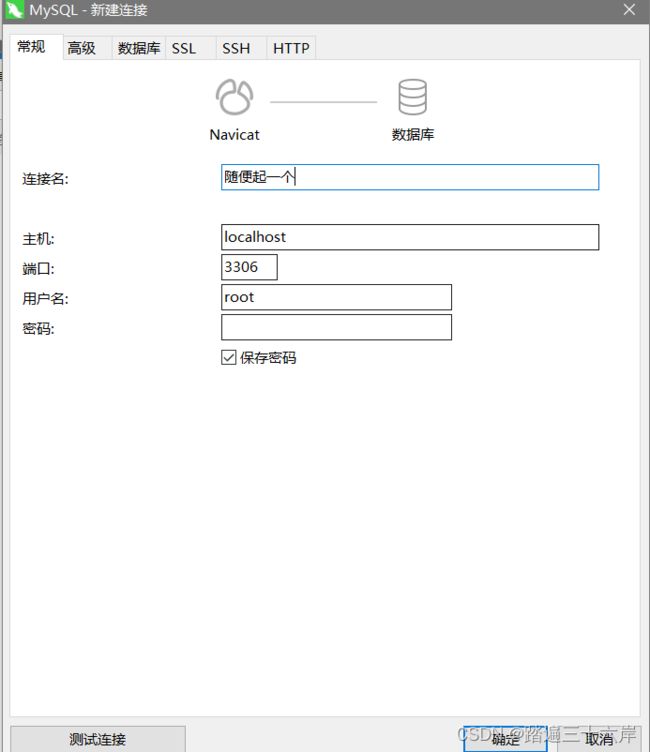Click the database cylinder icon
Viewport: 650px width, 752px height.
click(x=412, y=97)
